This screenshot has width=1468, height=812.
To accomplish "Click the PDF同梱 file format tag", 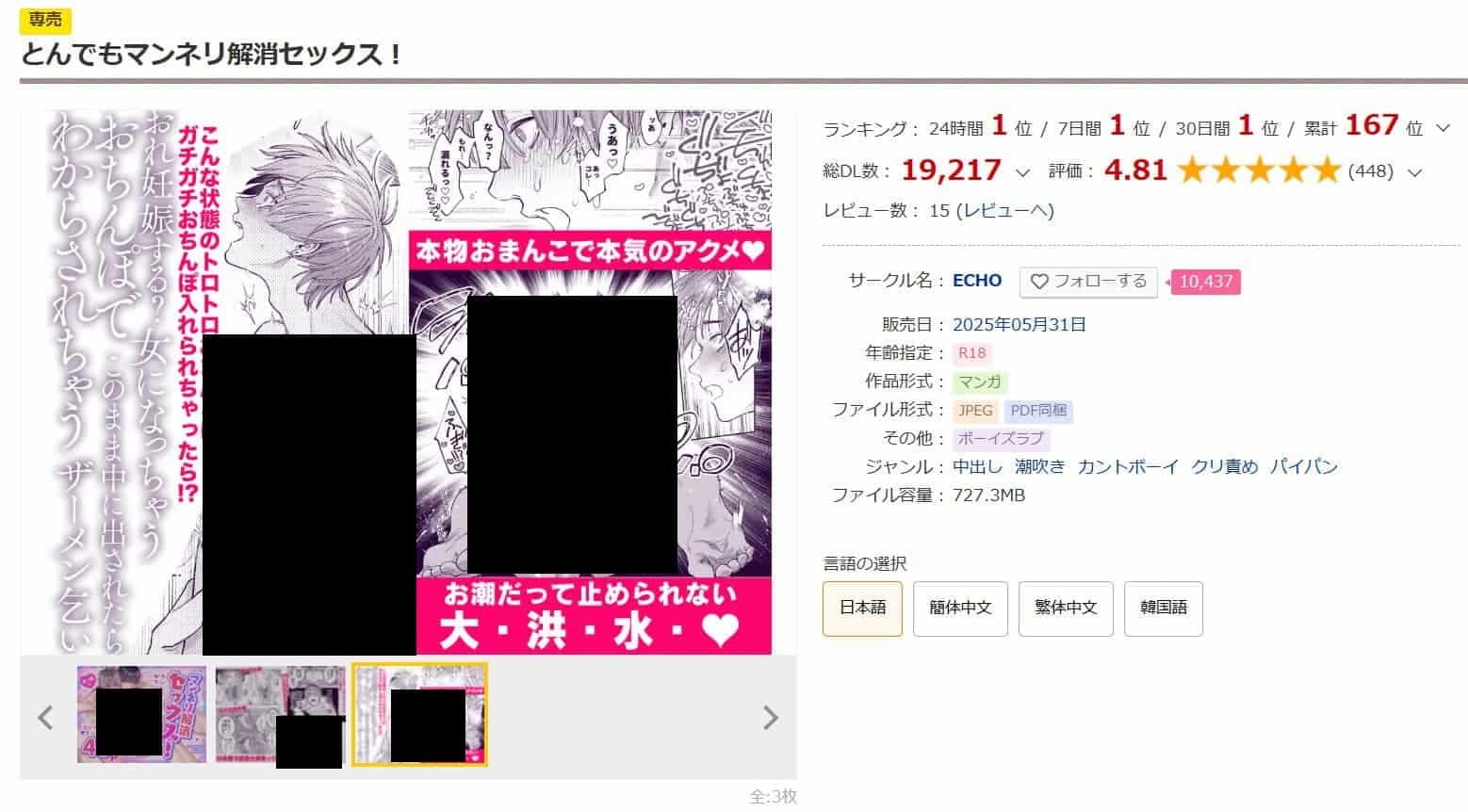I will coord(1038,411).
